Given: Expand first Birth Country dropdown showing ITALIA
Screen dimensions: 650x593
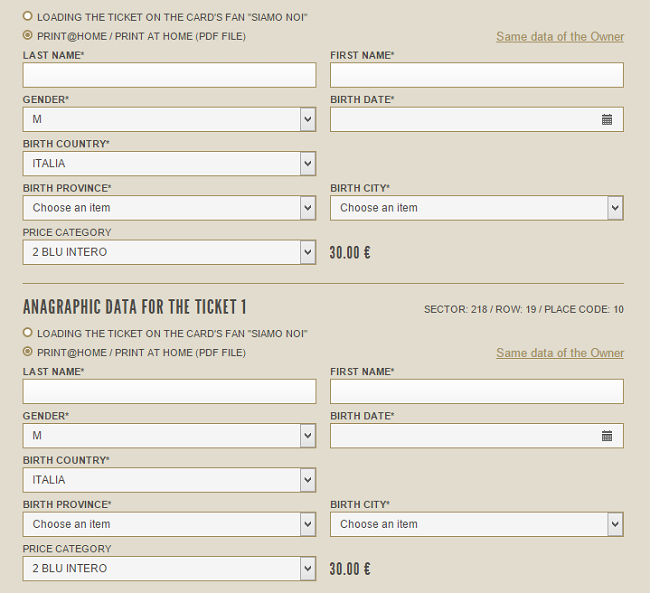Looking at the screenshot, I should (170, 163).
